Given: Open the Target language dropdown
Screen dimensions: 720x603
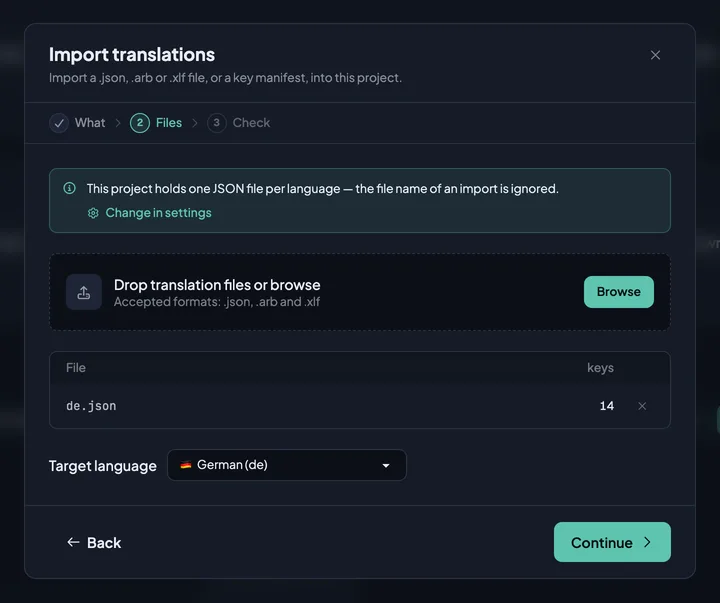Looking at the screenshot, I should (x=287, y=465).
